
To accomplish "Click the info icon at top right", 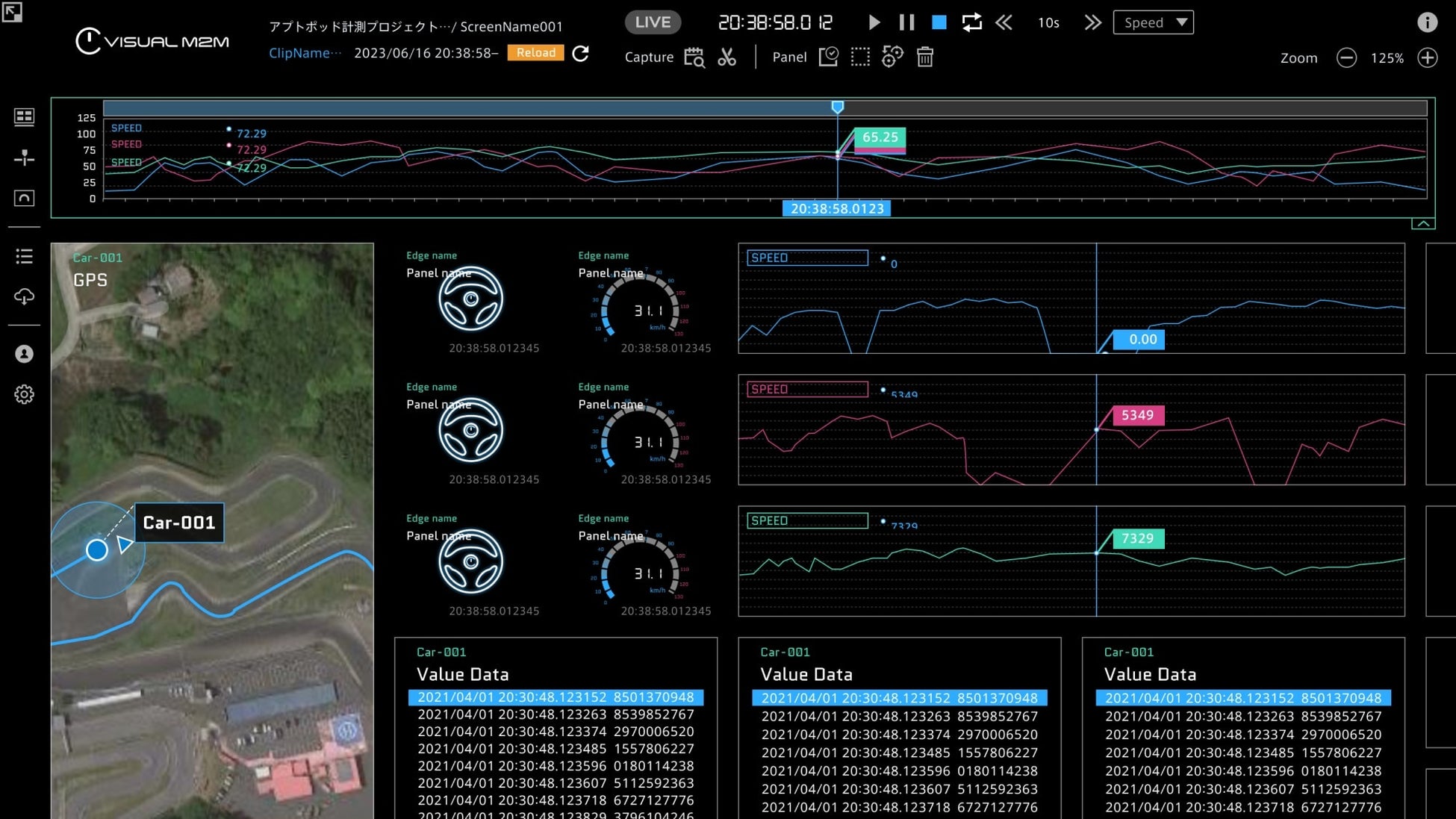I will (x=1427, y=22).
